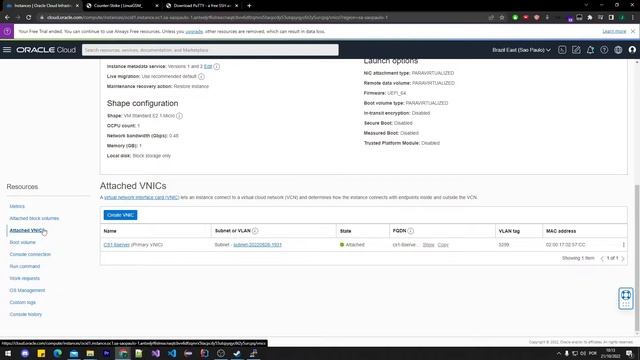Close the Counter-Strike LinuxGSM tab

click(157, 6)
